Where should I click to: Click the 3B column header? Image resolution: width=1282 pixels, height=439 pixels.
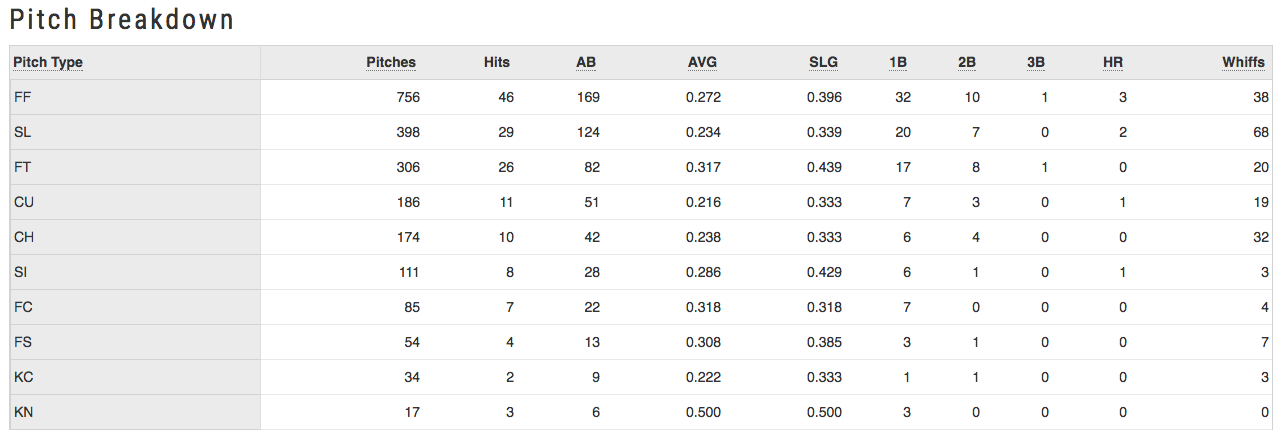point(1036,62)
